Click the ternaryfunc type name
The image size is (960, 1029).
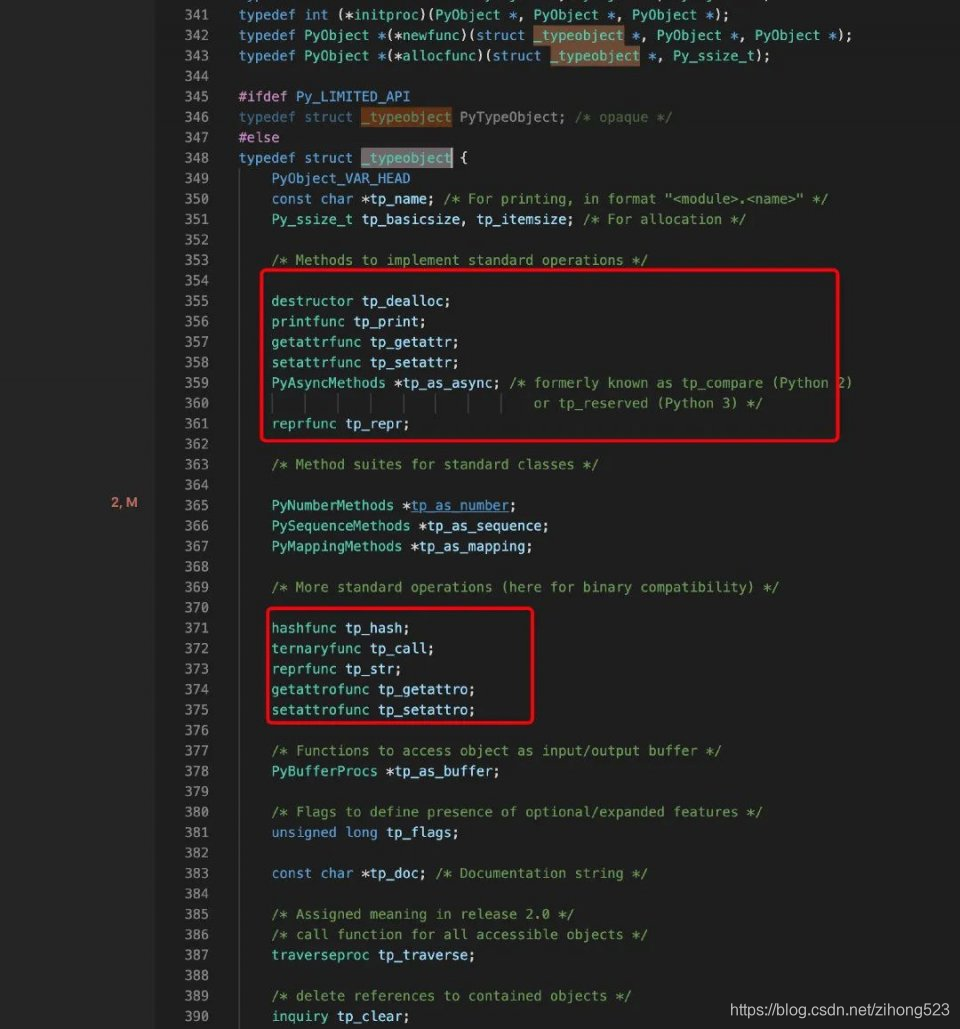(316, 648)
